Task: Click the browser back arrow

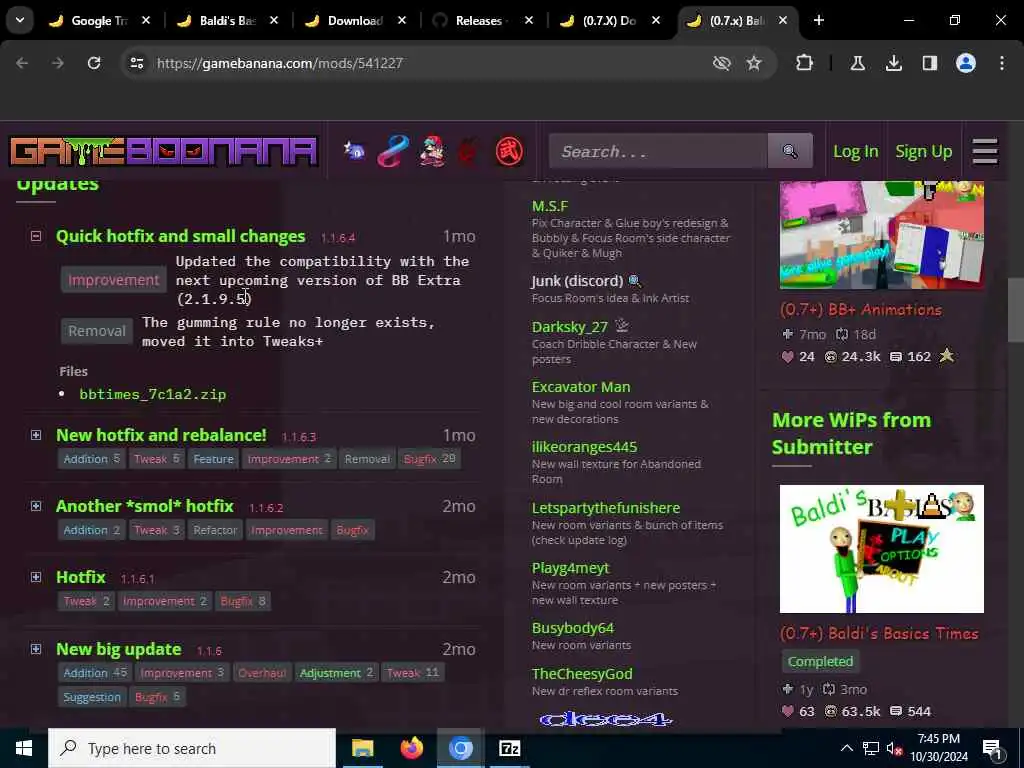Action: (x=22, y=63)
